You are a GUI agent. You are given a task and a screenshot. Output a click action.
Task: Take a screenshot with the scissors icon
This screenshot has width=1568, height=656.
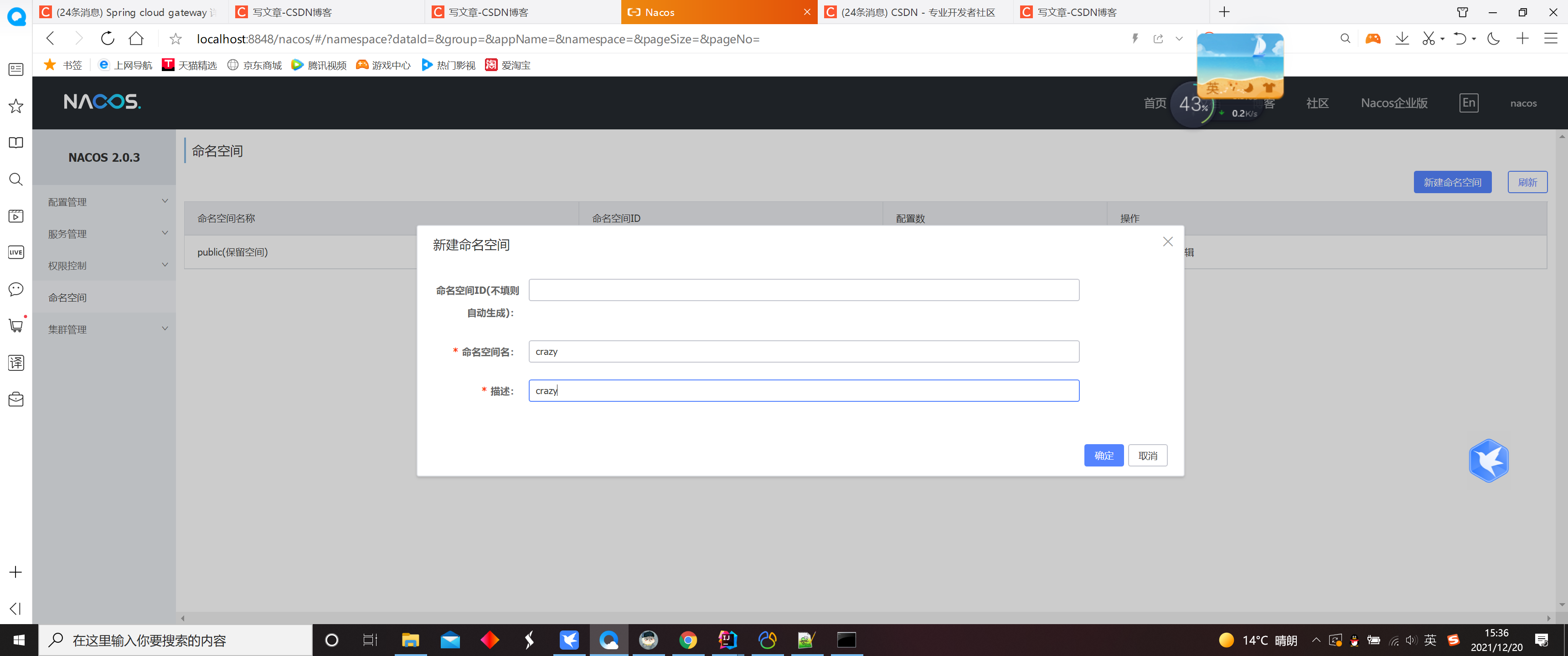(x=1429, y=38)
